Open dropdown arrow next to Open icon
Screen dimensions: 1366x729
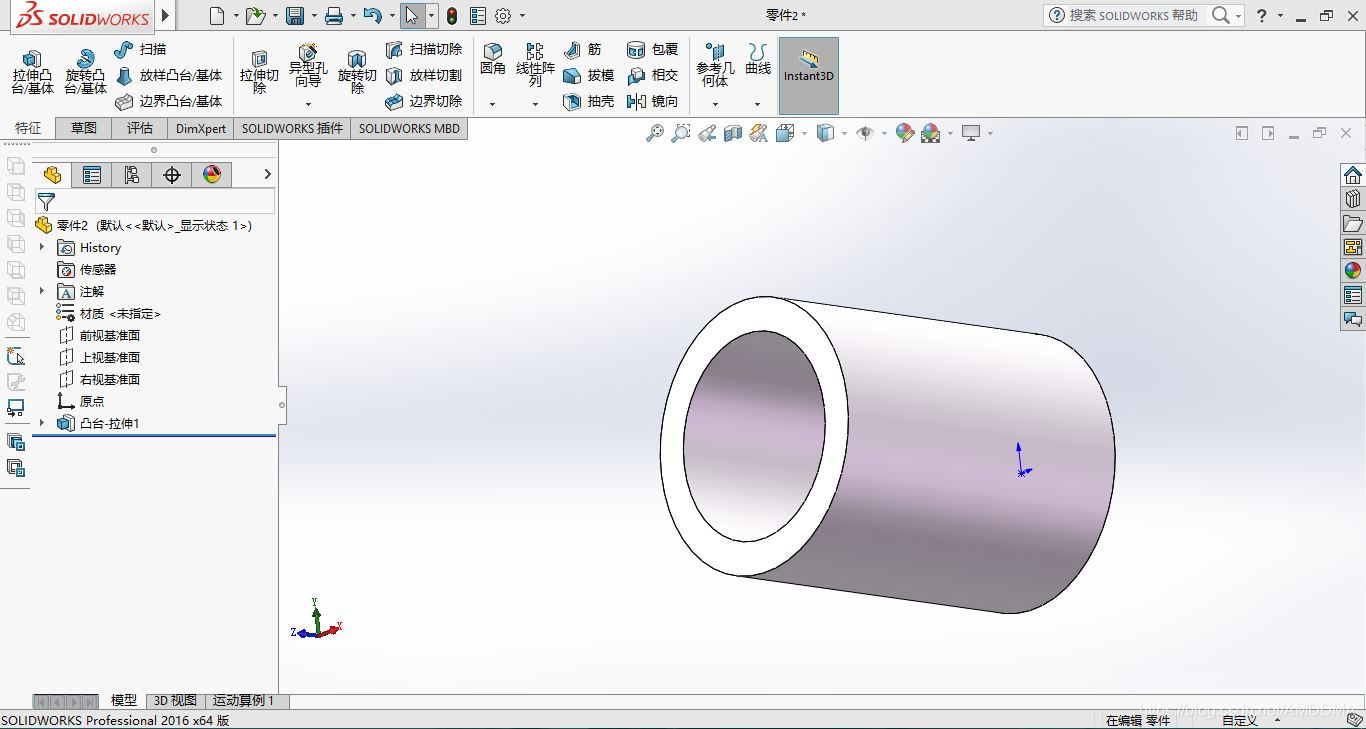coord(275,16)
